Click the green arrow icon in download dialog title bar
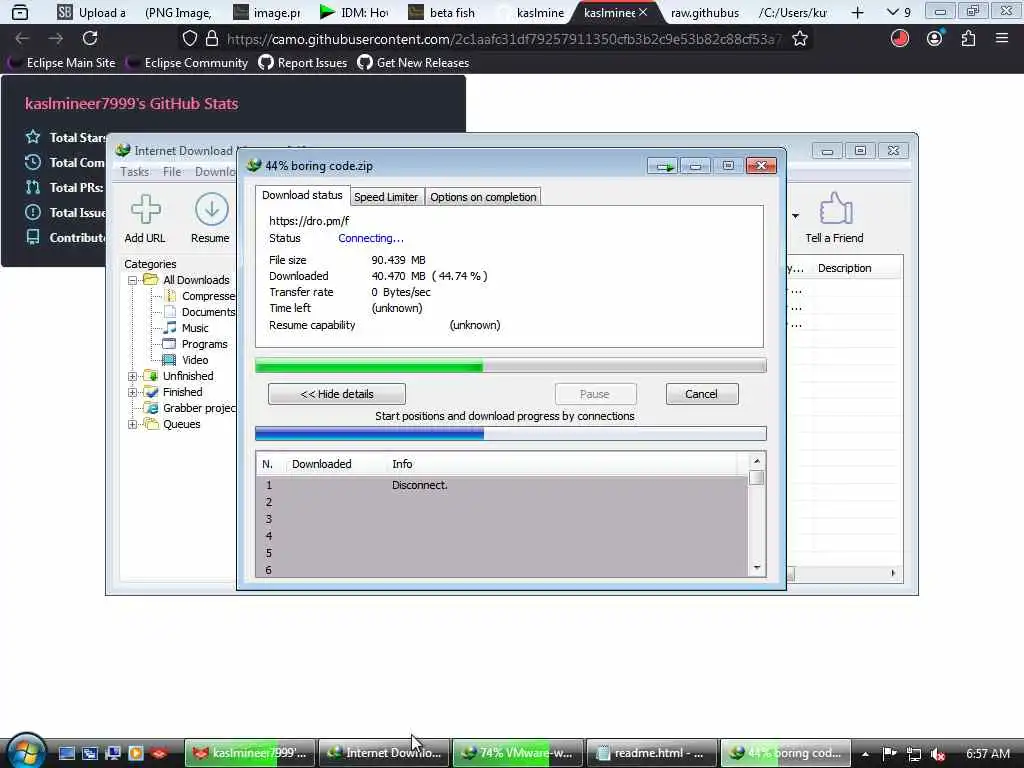This screenshot has height=768, width=1024. [664, 167]
